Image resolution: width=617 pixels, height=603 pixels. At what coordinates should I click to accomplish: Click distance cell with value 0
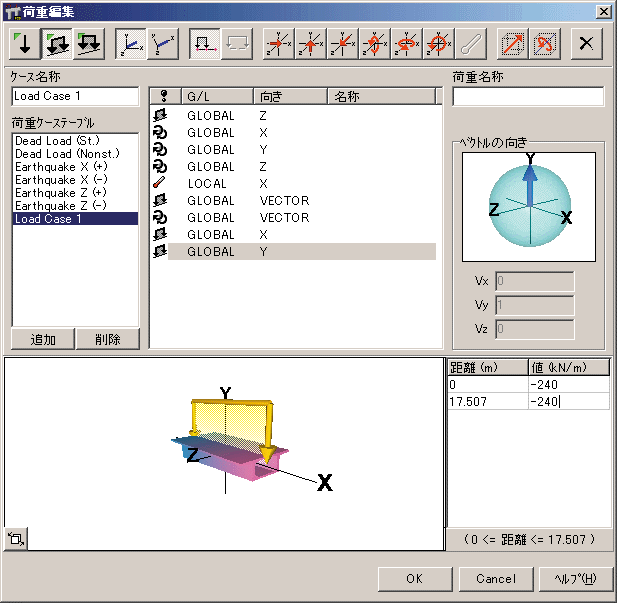point(488,384)
